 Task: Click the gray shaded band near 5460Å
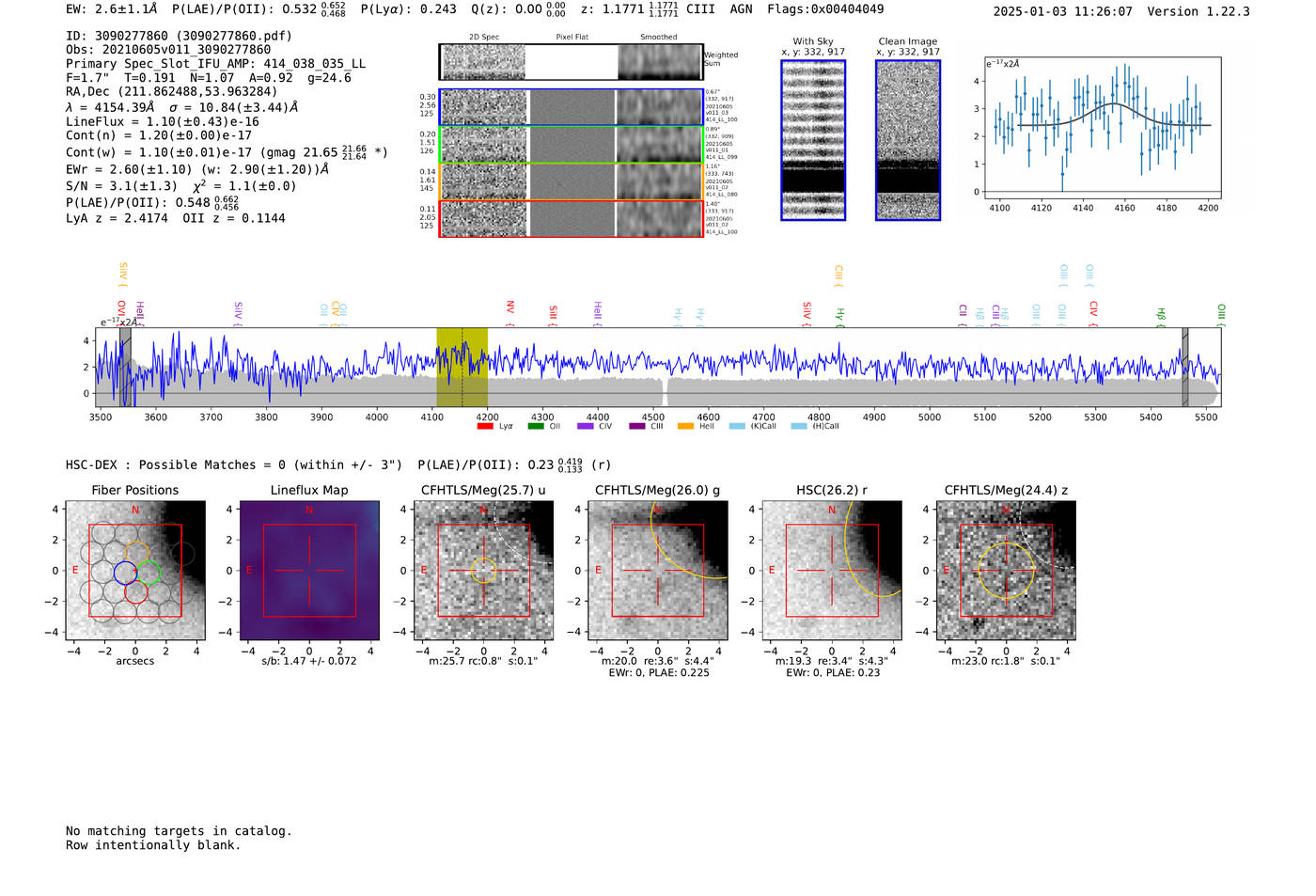(1185, 367)
